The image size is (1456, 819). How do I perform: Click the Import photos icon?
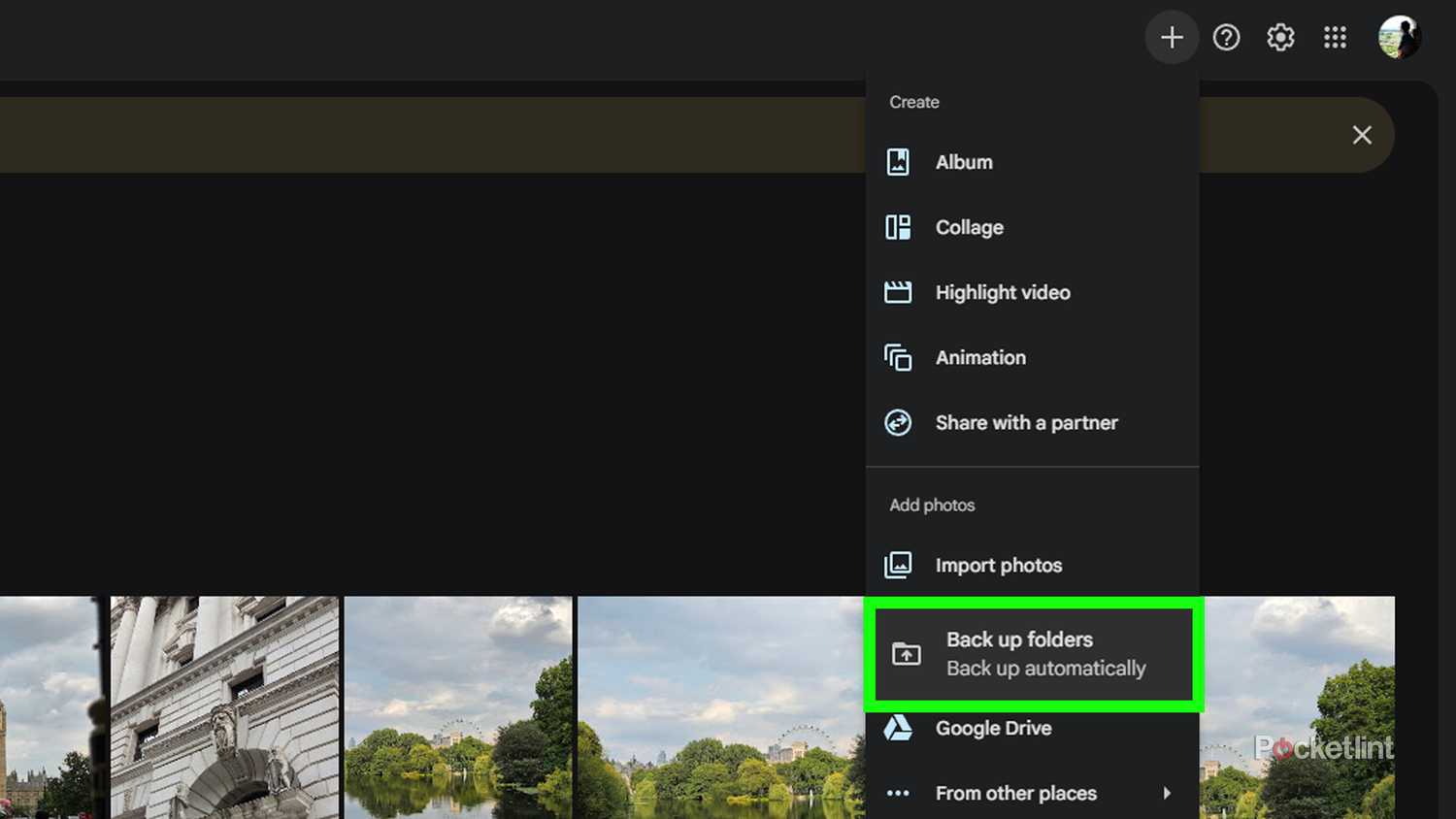coord(898,565)
